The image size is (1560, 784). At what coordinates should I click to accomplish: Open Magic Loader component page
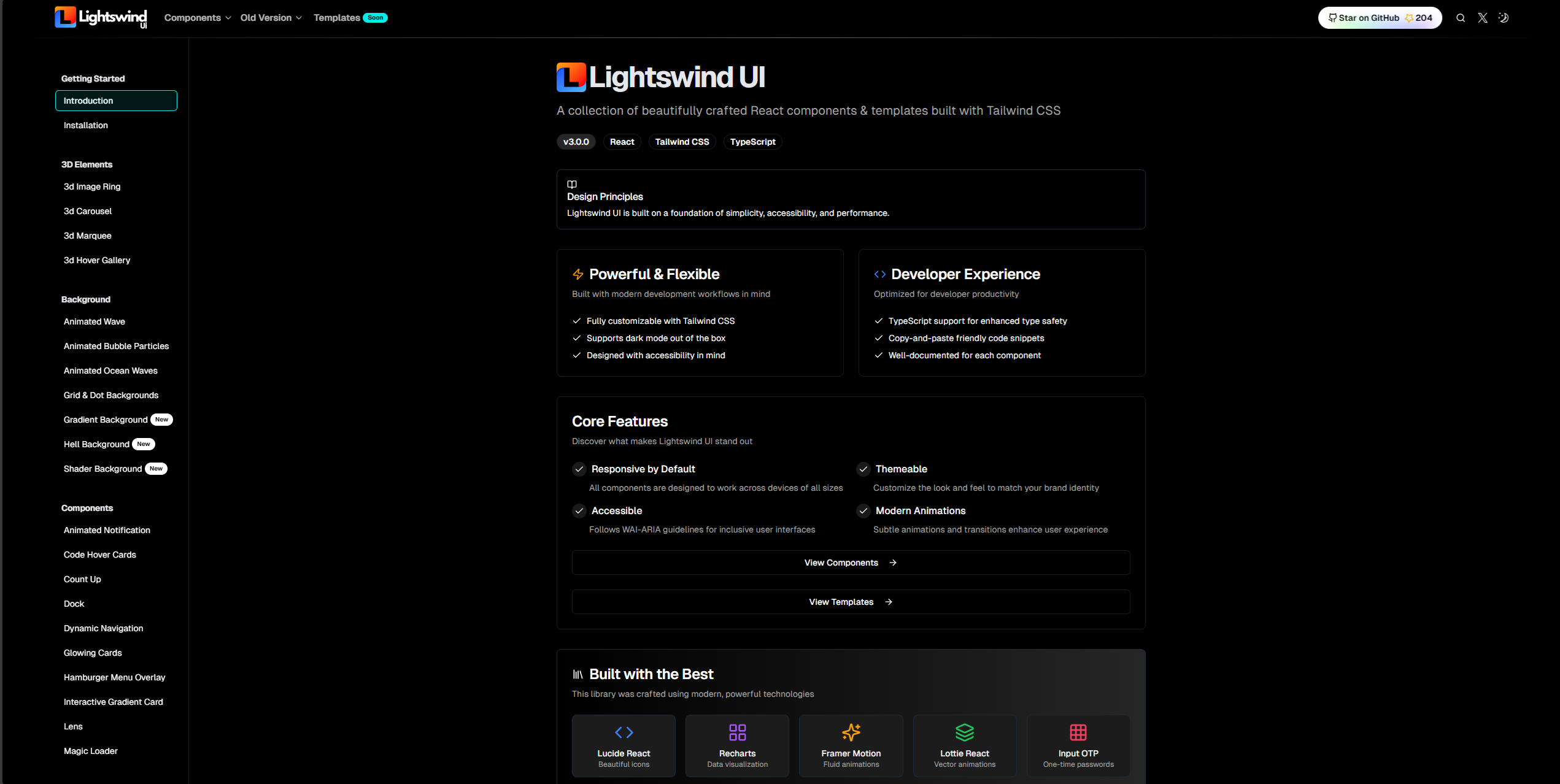click(91, 751)
